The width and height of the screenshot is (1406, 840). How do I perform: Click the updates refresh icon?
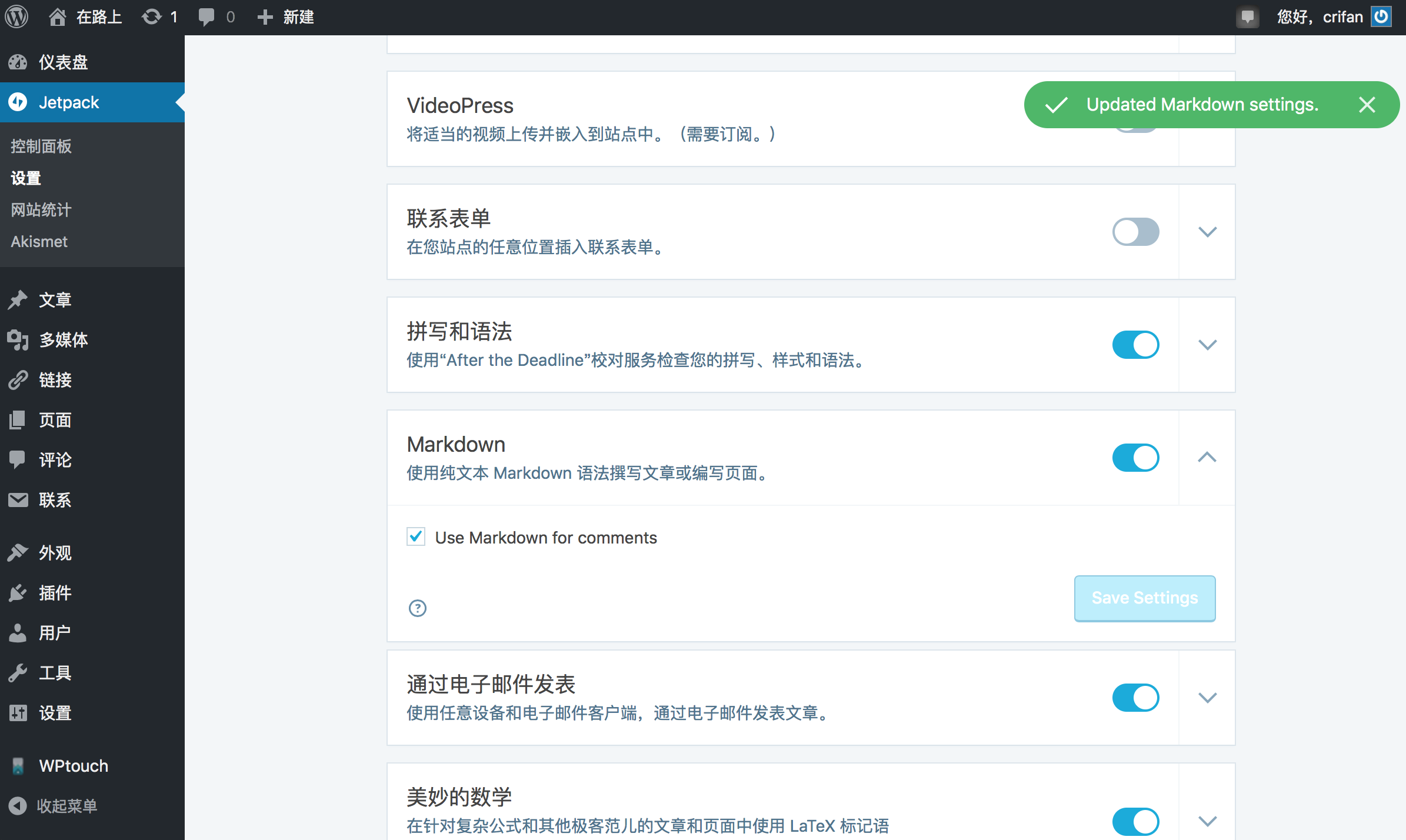coord(152,16)
